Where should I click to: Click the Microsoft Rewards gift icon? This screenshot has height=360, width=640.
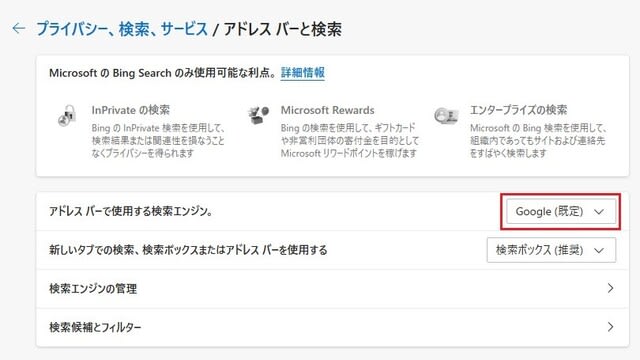[258, 115]
